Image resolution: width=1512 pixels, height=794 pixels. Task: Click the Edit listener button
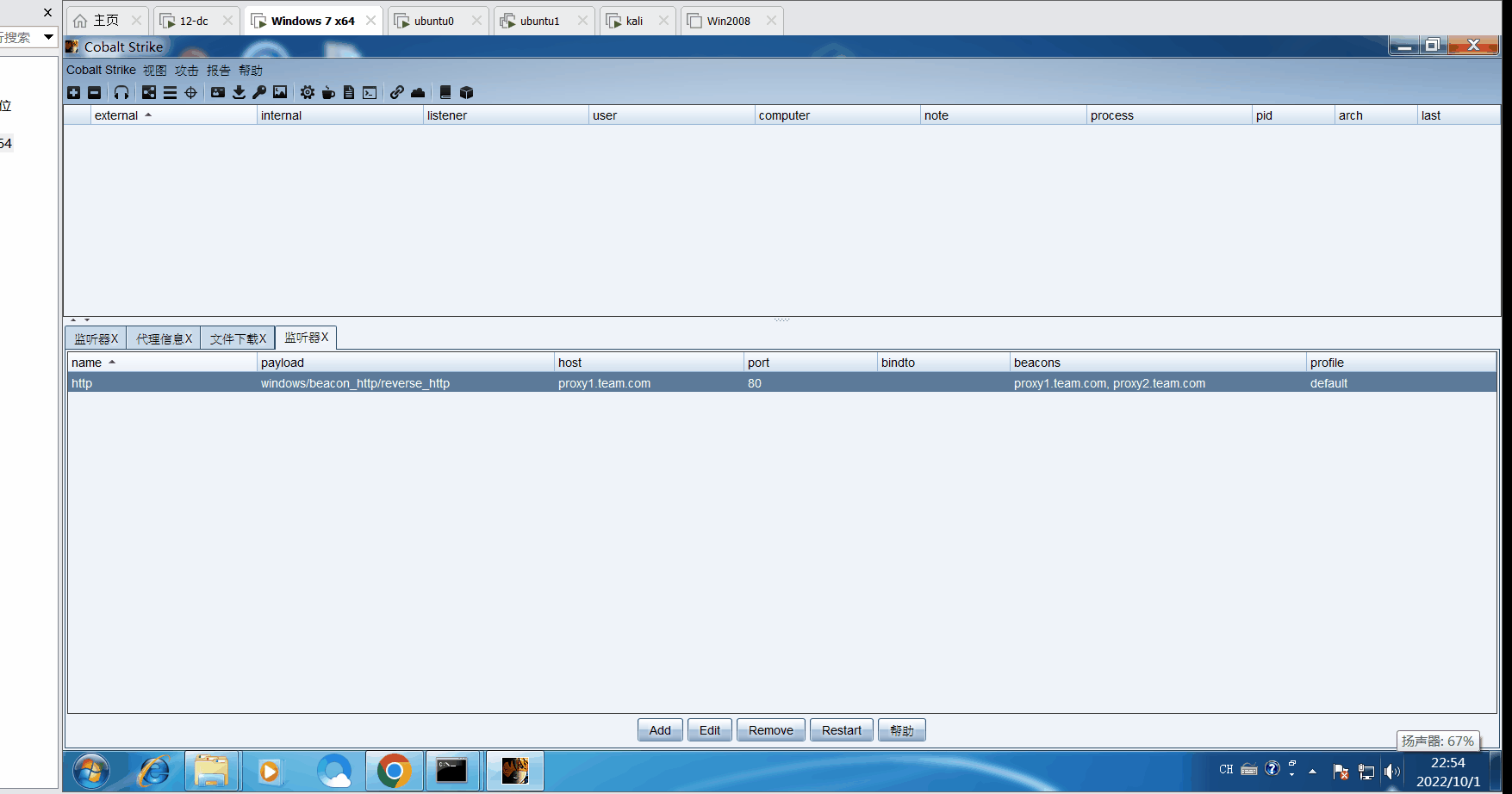[x=710, y=730]
